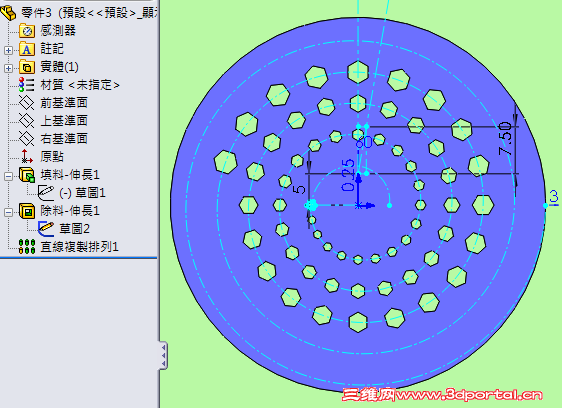Select 原點 in the feature tree
The height and width of the screenshot is (408, 562).
(x=52, y=157)
